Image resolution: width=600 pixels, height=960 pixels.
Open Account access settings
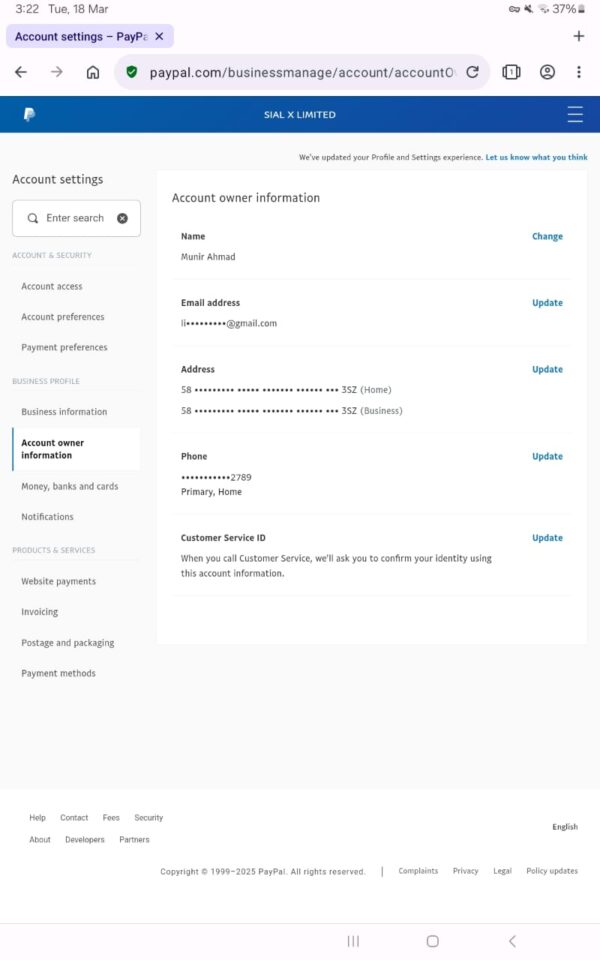(x=52, y=286)
